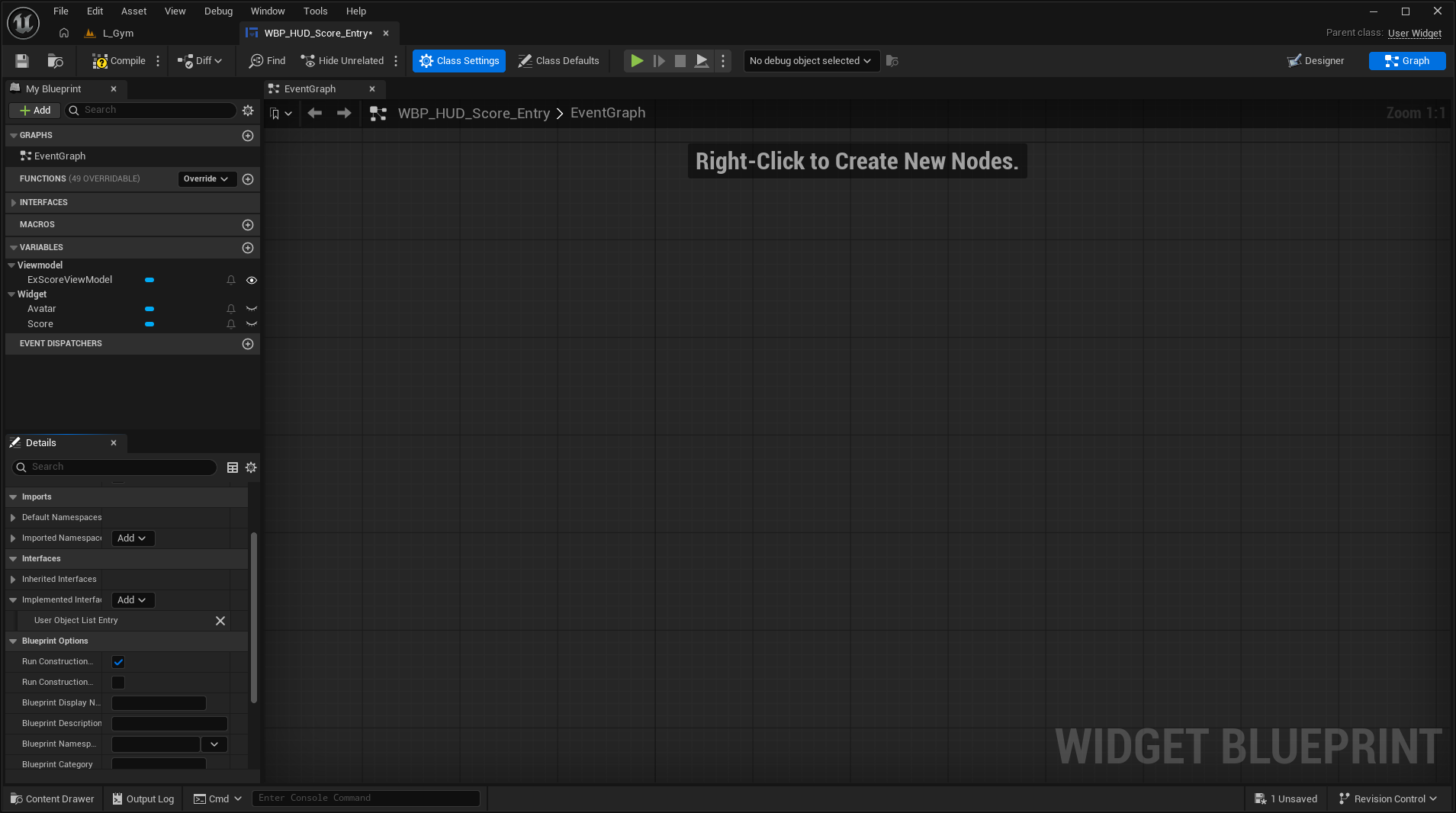Click the variable type color pill for Score
The width and height of the screenshot is (1456, 813).
click(x=149, y=324)
